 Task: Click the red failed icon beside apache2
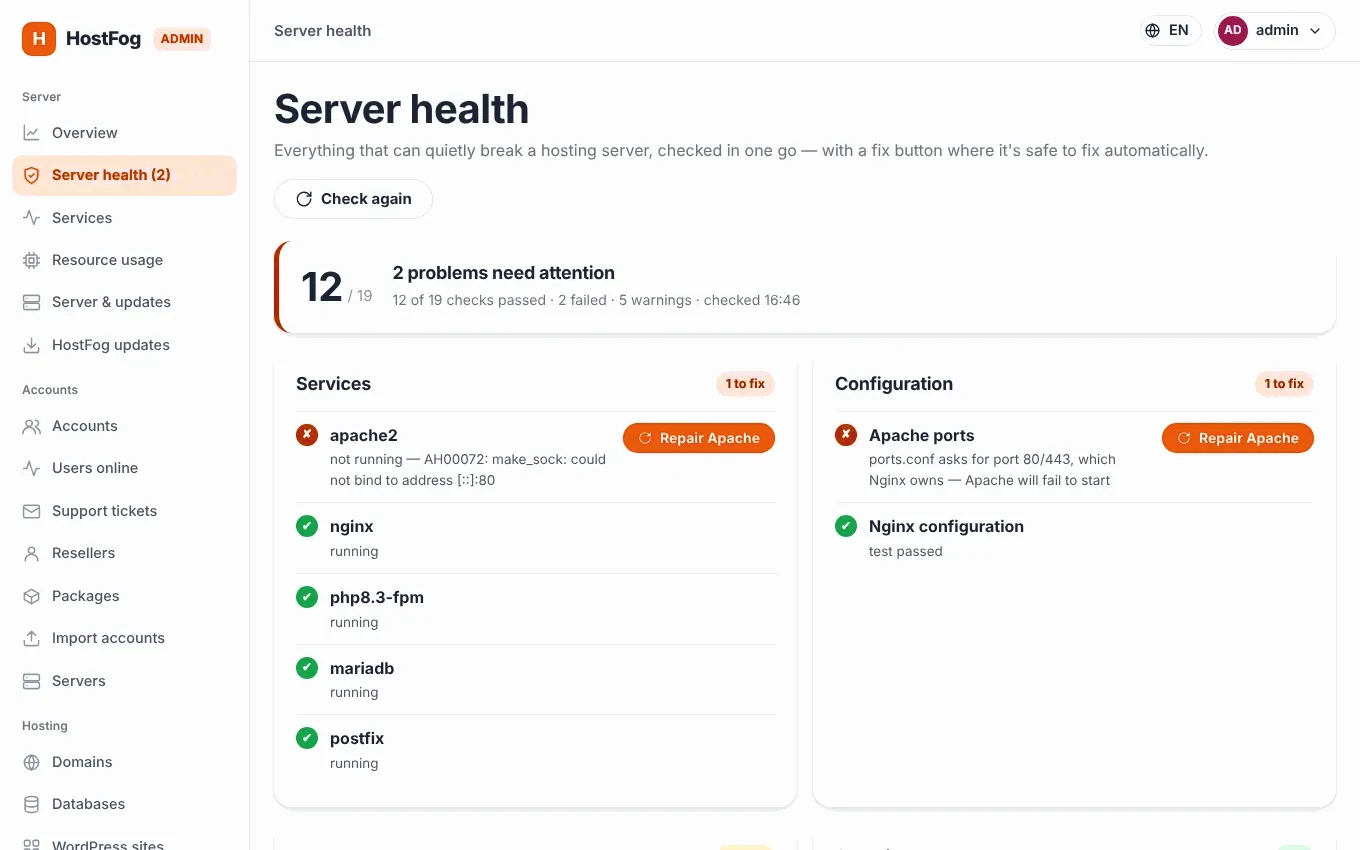coord(307,435)
